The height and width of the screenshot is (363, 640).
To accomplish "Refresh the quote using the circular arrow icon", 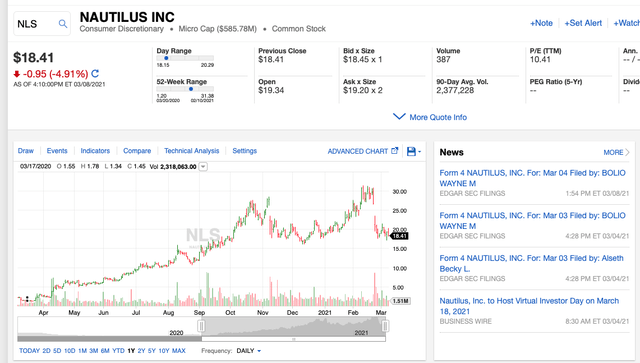I will 95,73.
